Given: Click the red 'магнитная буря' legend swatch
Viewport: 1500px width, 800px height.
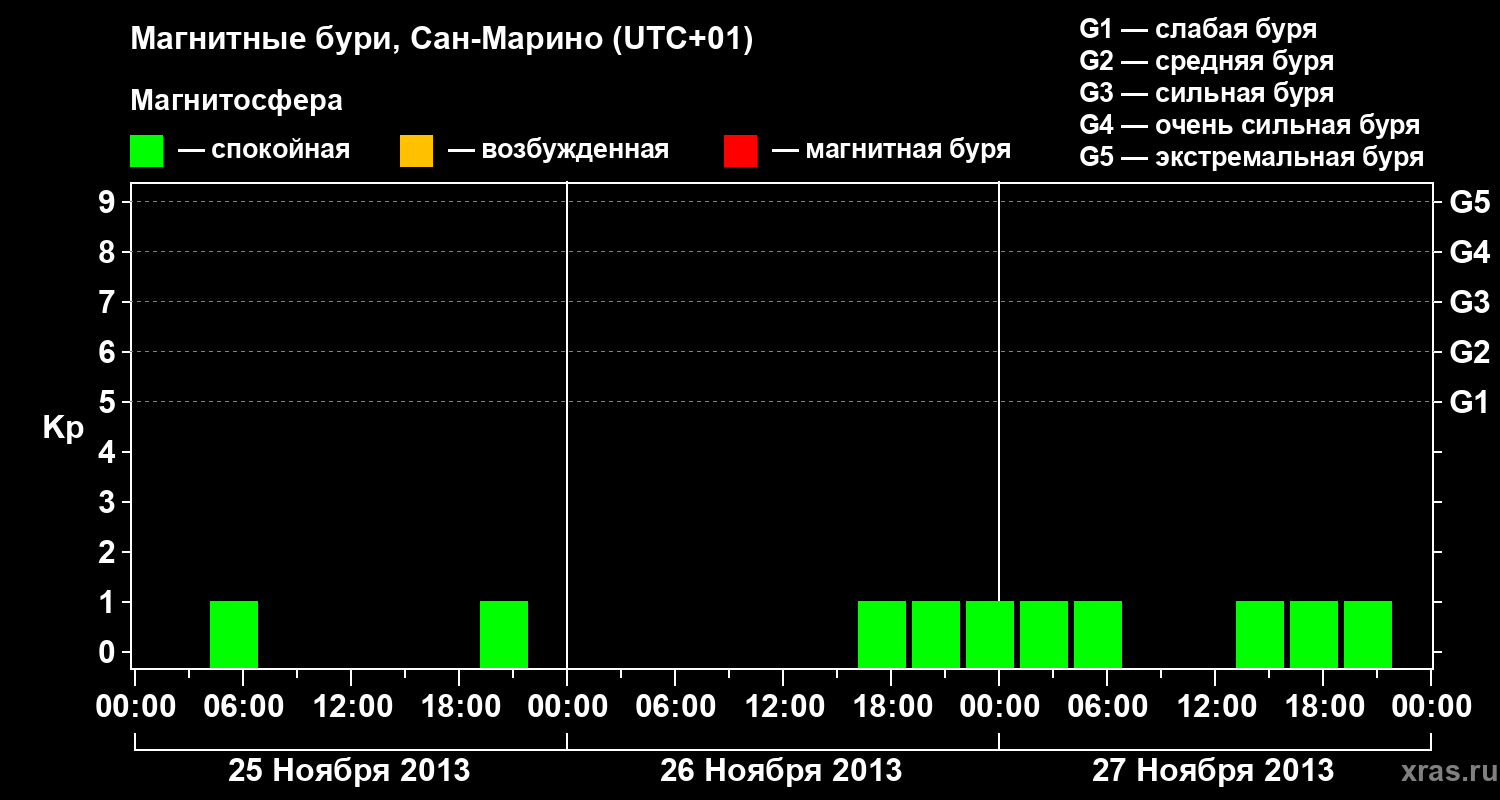Looking at the screenshot, I should click(740, 151).
